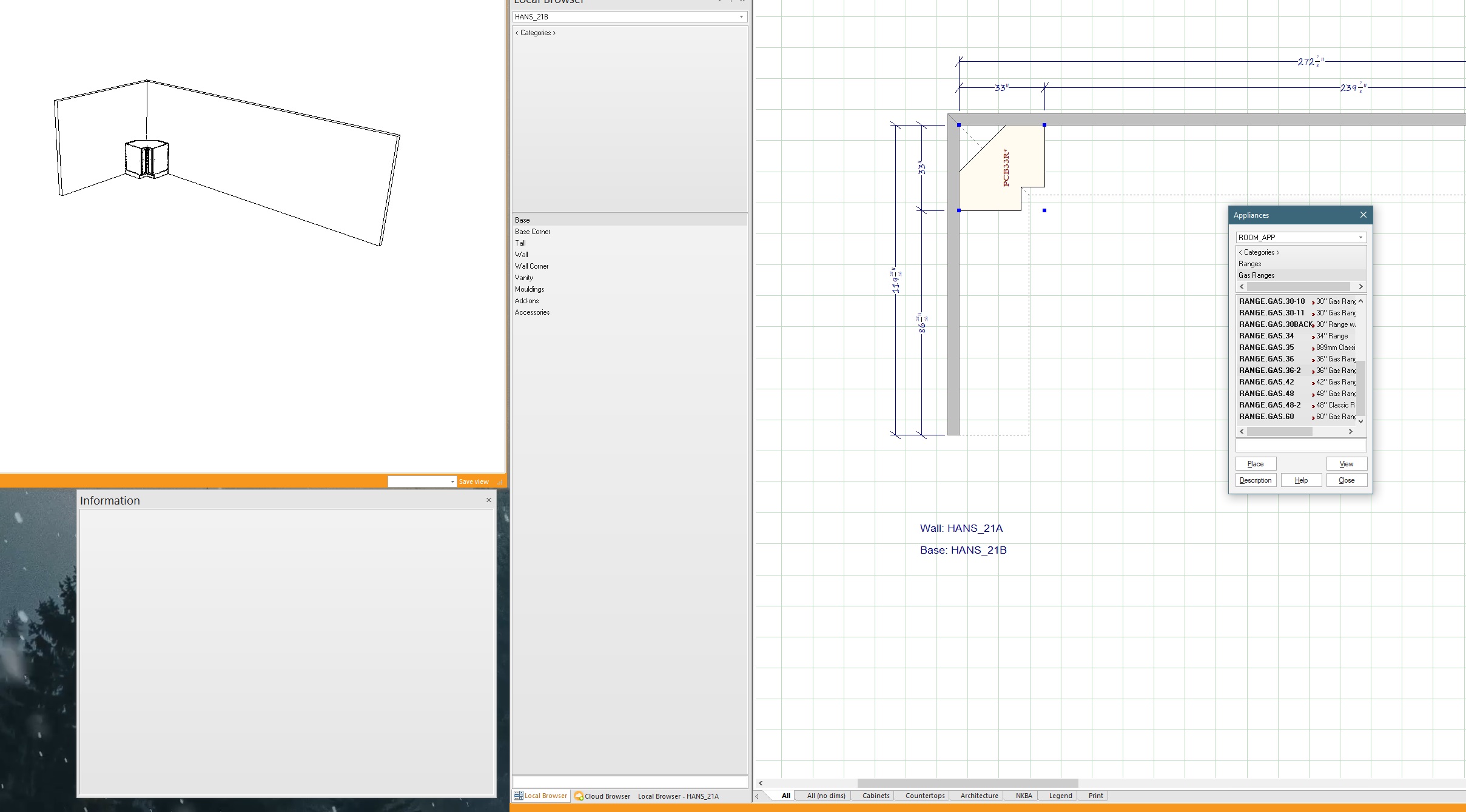This screenshot has width=1466, height=812.
Task: Select the PCB33R corner cabinet in plan
Action: pyautogui.click(x=1007, y=169)
